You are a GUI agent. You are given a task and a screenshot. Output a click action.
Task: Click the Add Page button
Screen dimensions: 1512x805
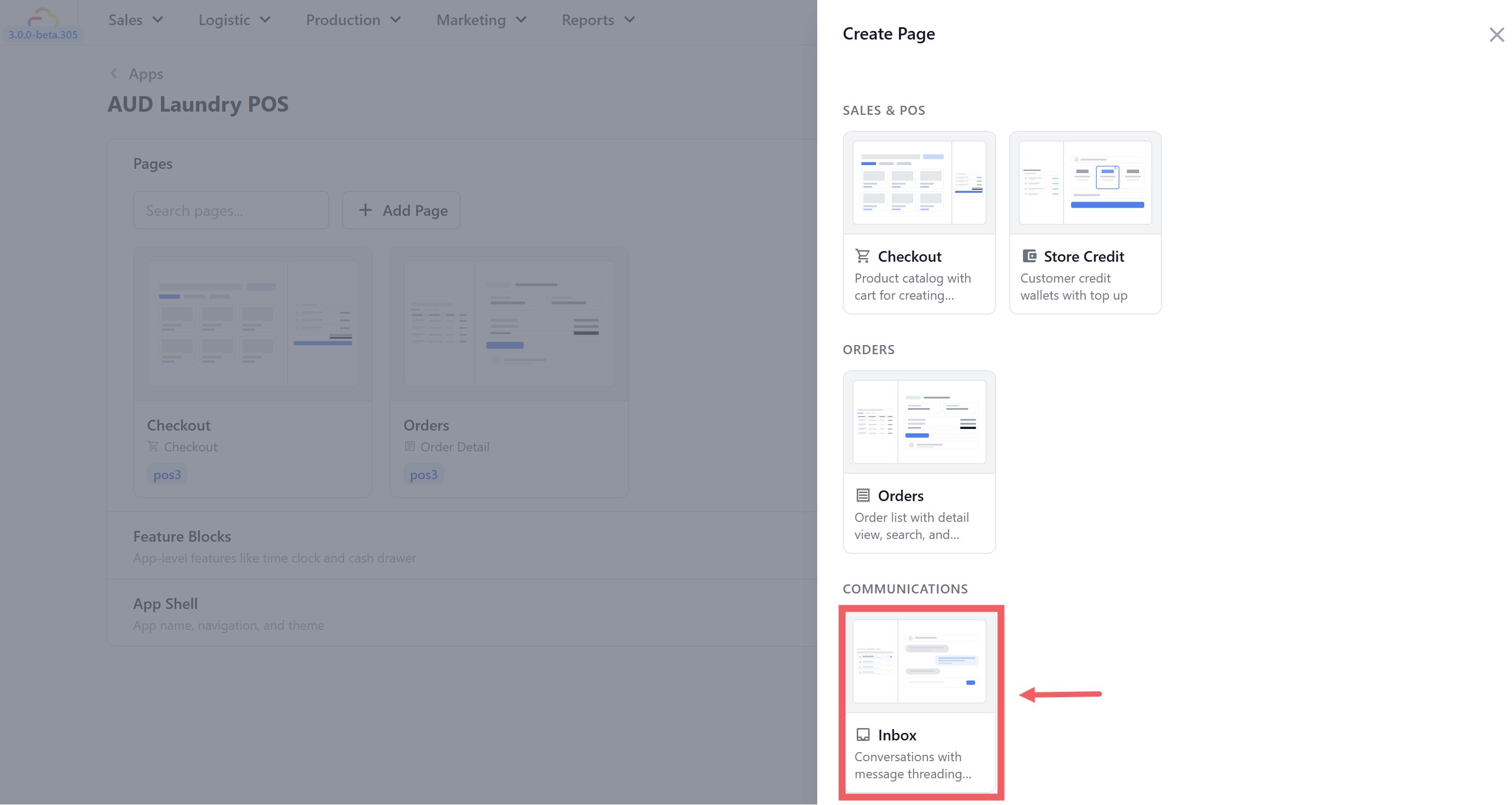401,210
